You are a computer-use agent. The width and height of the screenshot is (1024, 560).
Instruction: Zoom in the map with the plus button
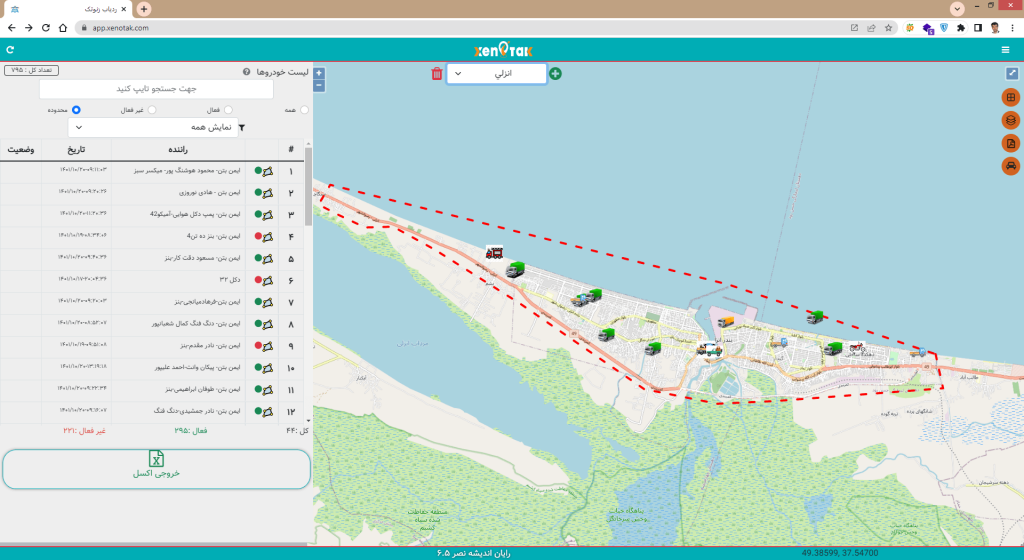319,73
